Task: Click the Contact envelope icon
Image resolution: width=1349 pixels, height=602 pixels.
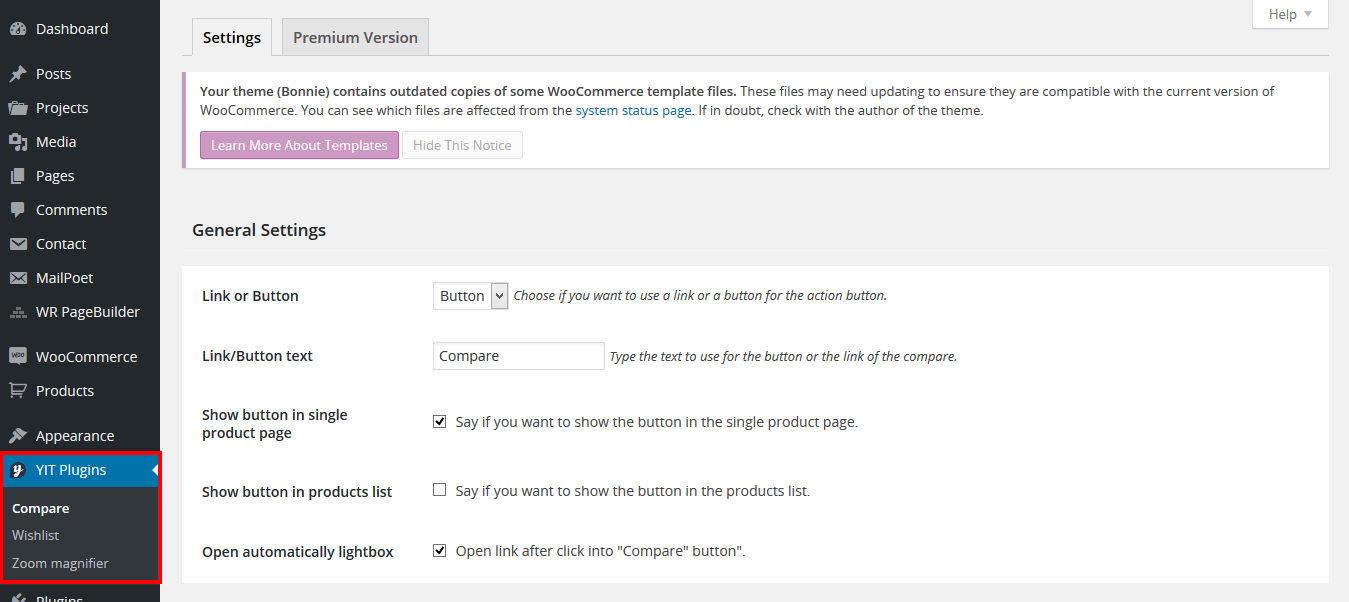Action: (x=18, y=244)
